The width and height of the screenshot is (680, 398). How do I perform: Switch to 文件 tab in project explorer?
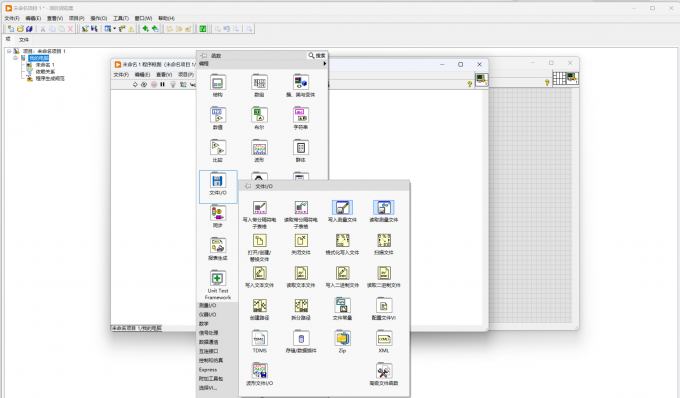(23, 39)
